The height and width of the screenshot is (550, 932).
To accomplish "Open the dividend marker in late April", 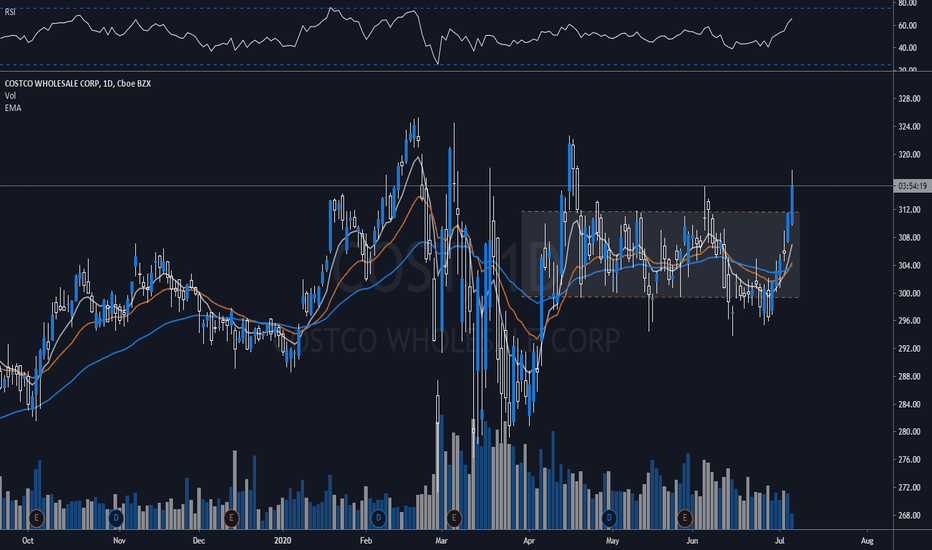I will coord(609,518).
